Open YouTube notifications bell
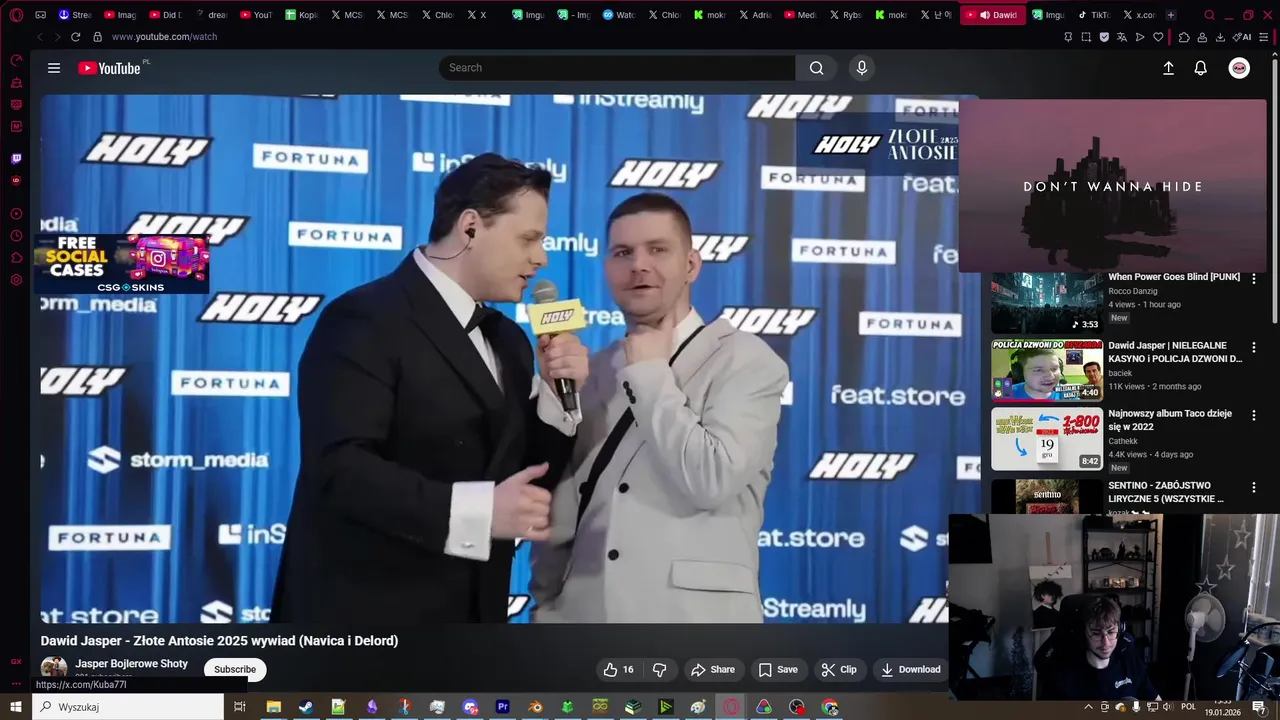 point(1201,68)
